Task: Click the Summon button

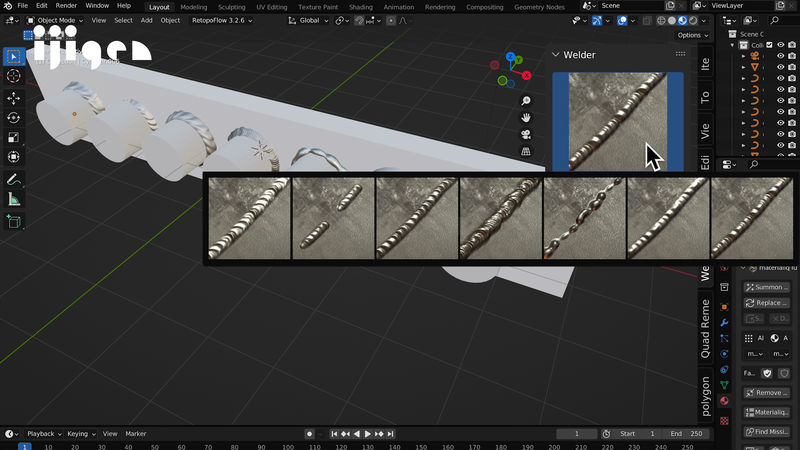Action: click(766, 287)
